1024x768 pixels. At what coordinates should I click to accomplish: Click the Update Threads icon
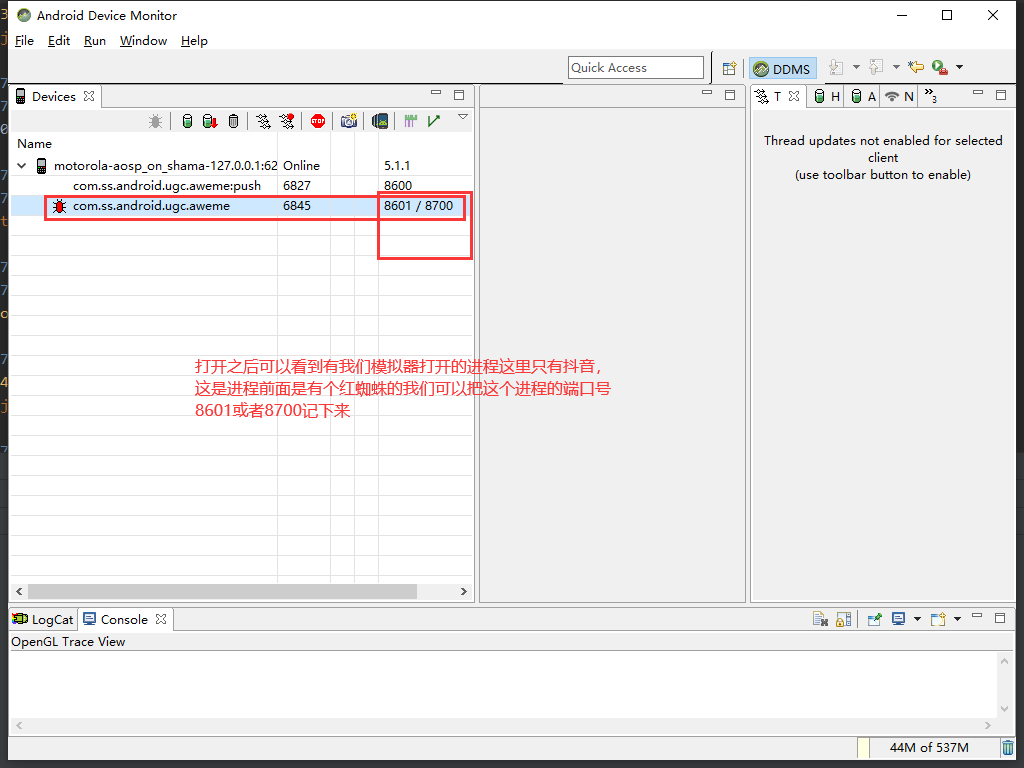coord(263,121)
